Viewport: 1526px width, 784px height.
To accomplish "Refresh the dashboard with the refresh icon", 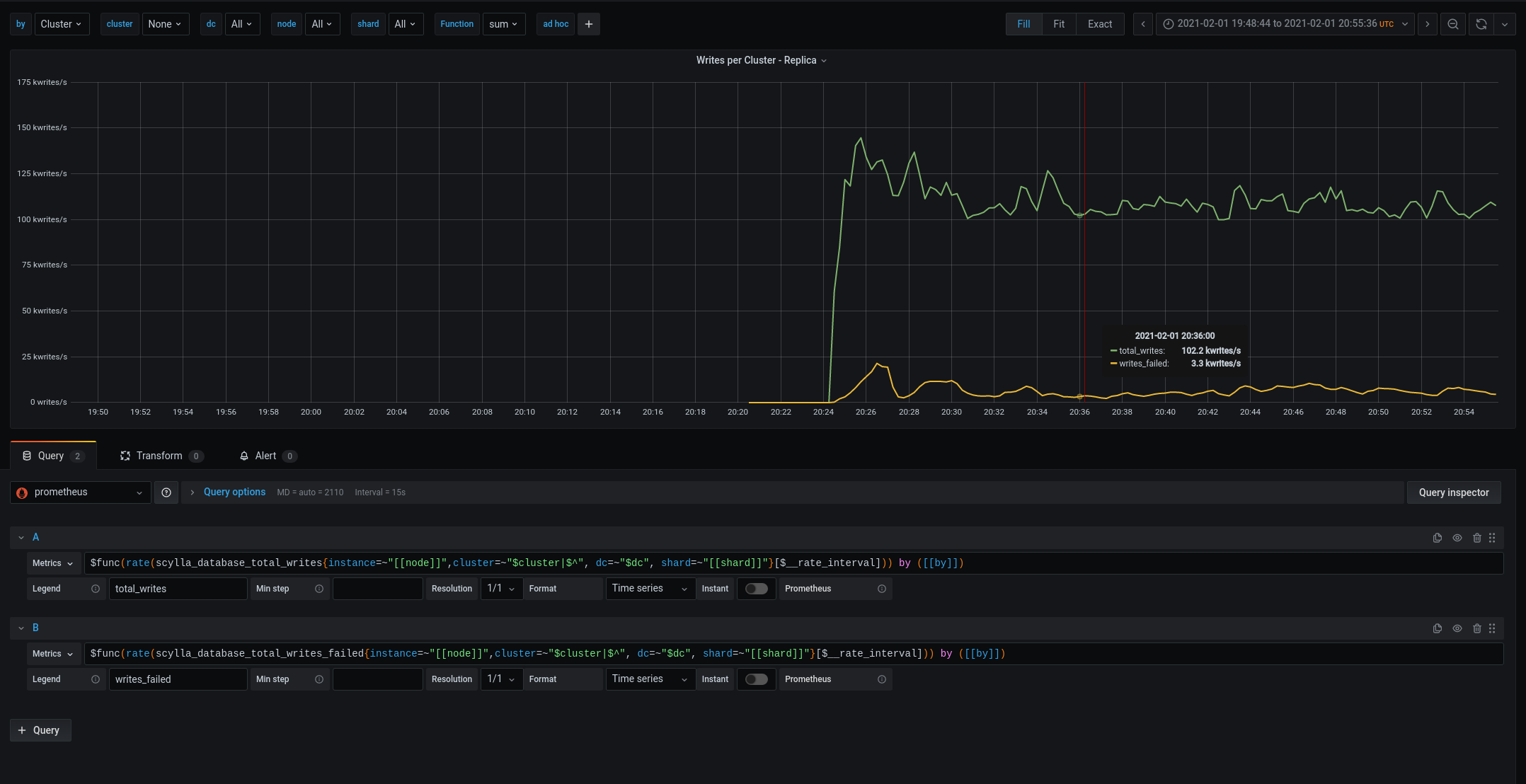I will pyautogui.click(x=1481, y=24).
